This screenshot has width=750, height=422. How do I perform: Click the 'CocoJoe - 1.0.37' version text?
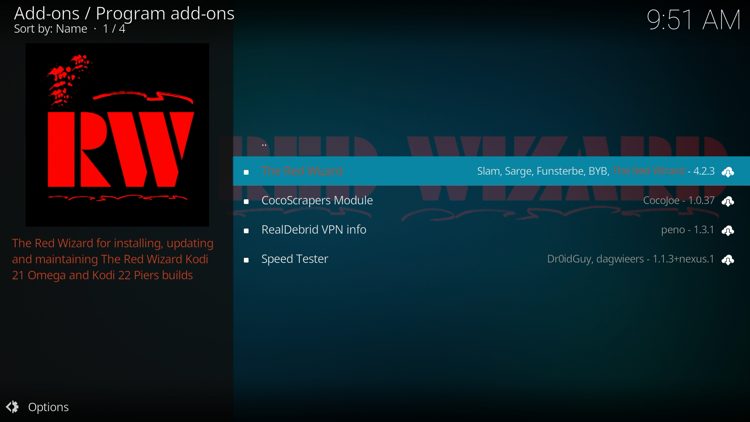pos(679,200)
